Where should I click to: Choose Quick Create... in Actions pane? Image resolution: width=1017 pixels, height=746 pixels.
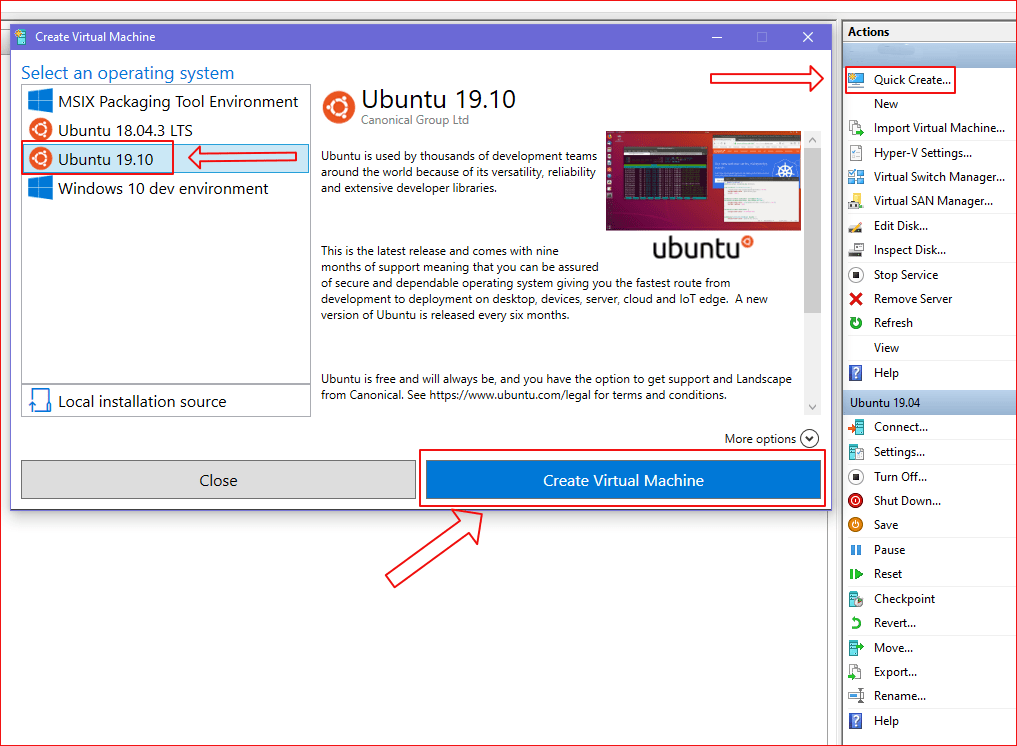[x=912, y=80]
